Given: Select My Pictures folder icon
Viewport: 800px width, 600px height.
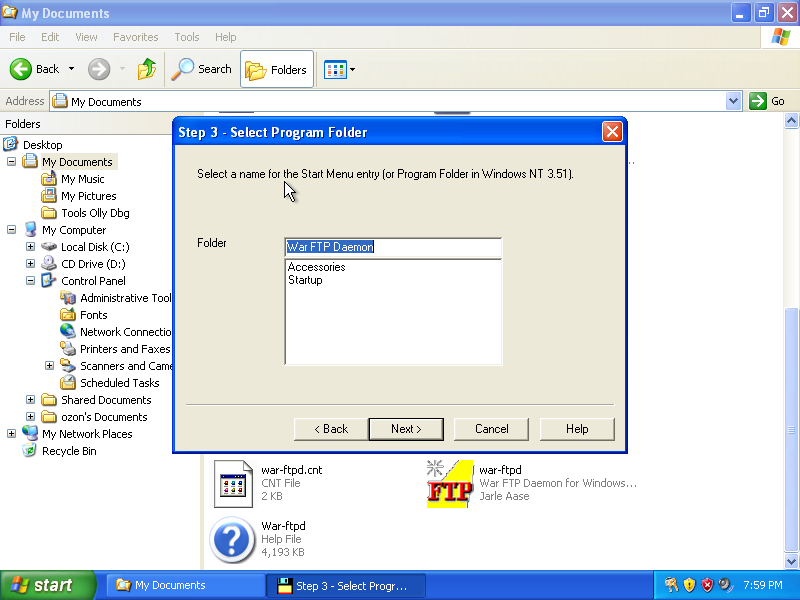Looking at the screenshot, I should [49, 195].
